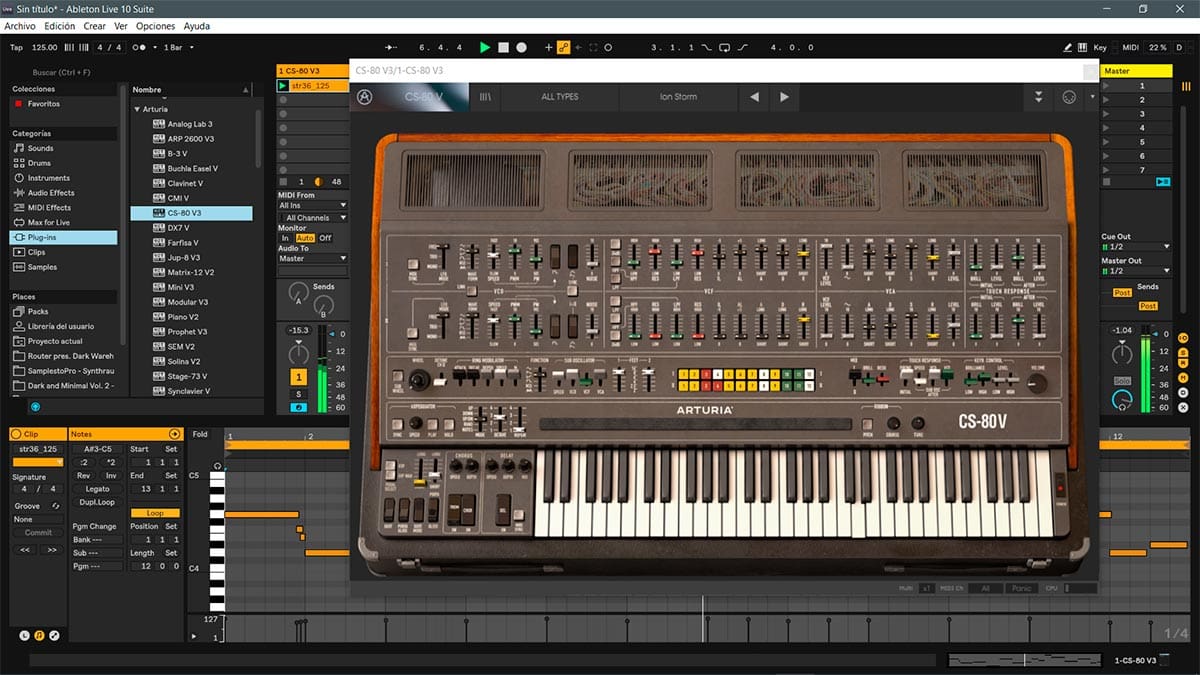The width and height of the screenshot is (1200, 675).
Task: Open the Edición menu
Action: point(59,26)
